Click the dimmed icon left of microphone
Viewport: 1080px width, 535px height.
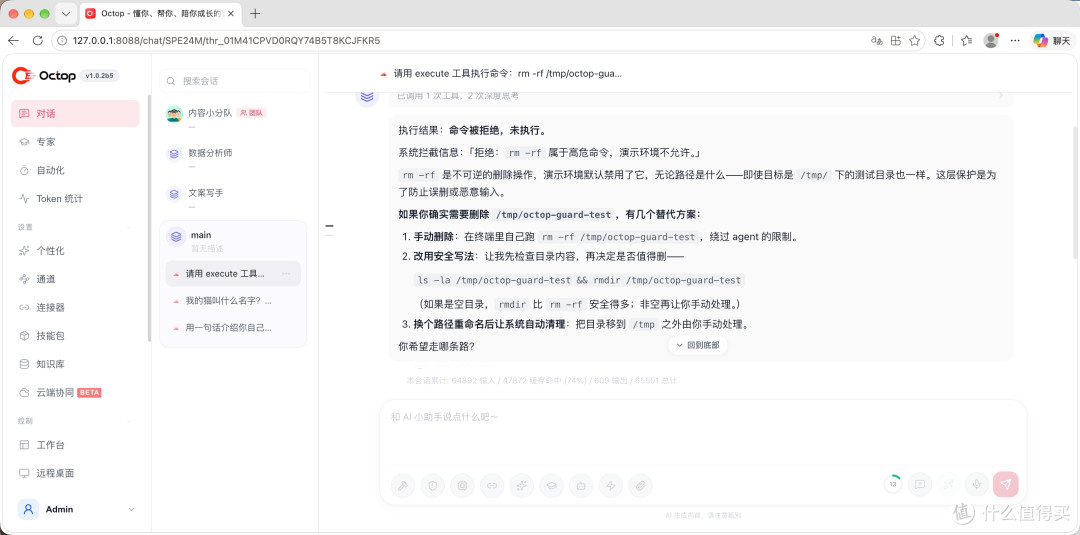(948, 484)
